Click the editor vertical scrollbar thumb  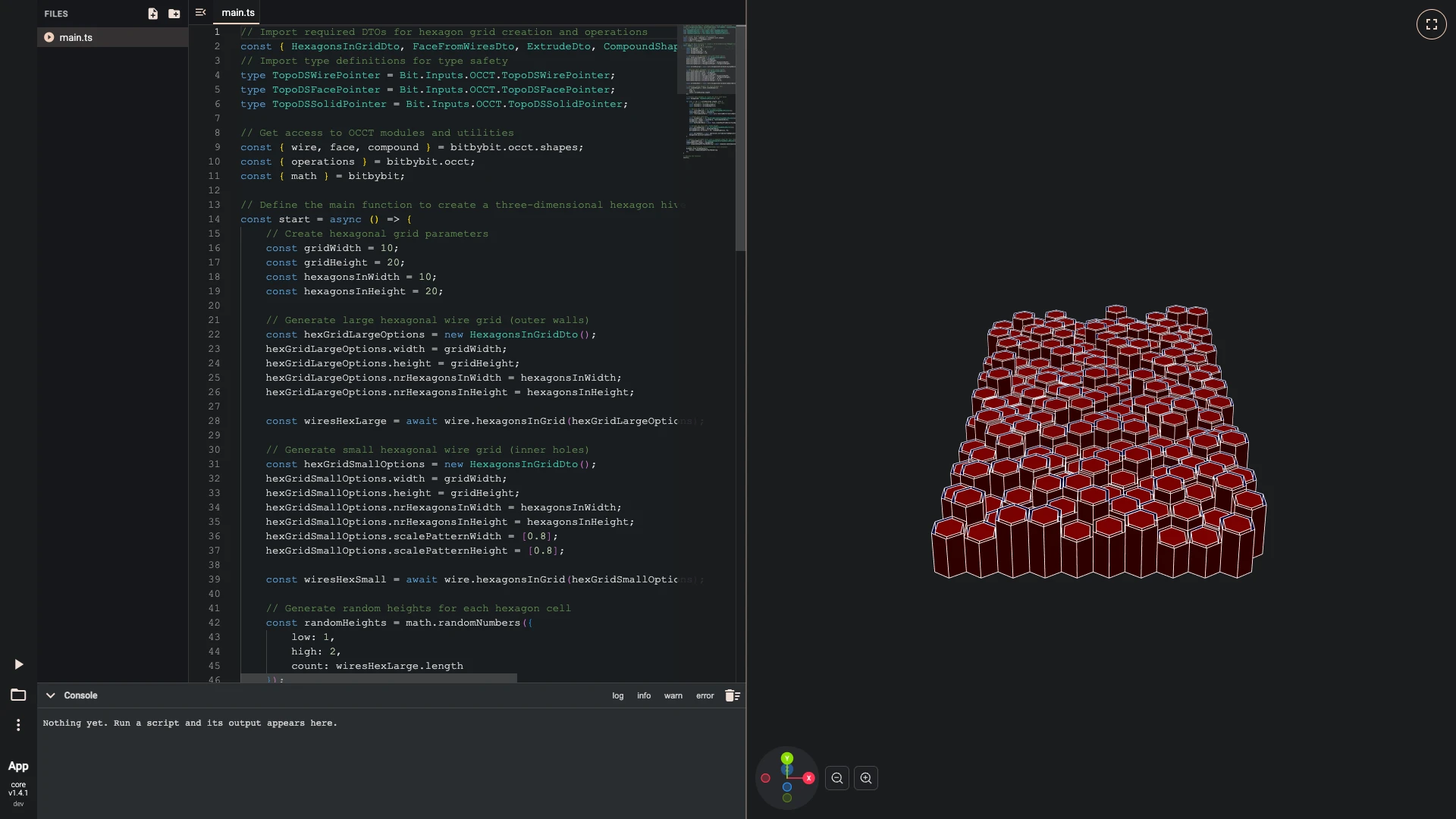tap(741, 138)
